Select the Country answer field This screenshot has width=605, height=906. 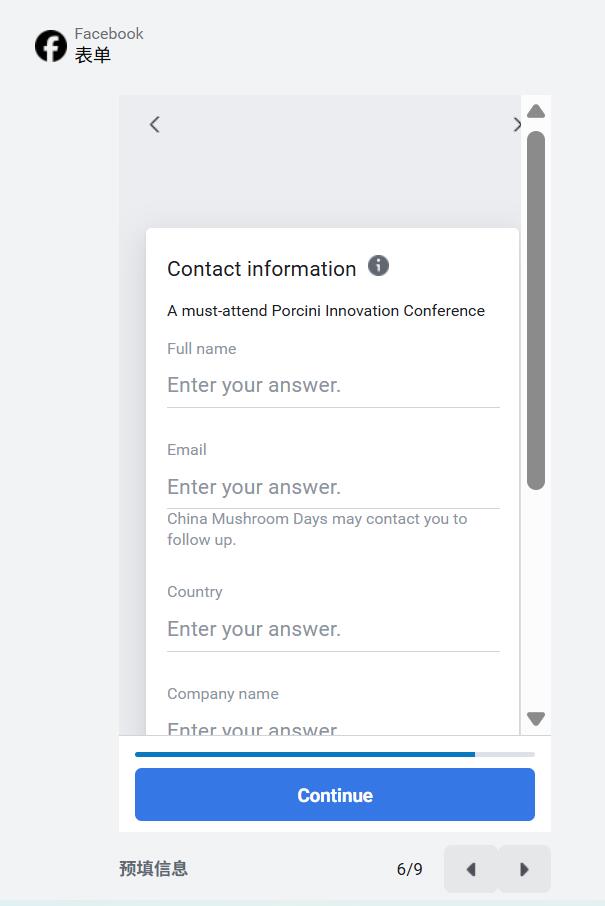pyautogui.click(x=333, y=630)
